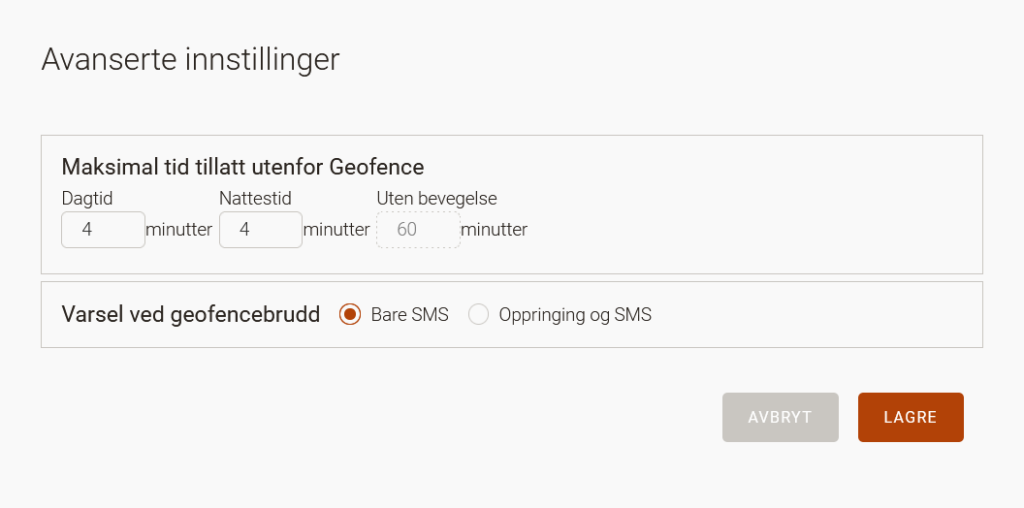Click the Nattestid label above the field

[x=255, y=198]
